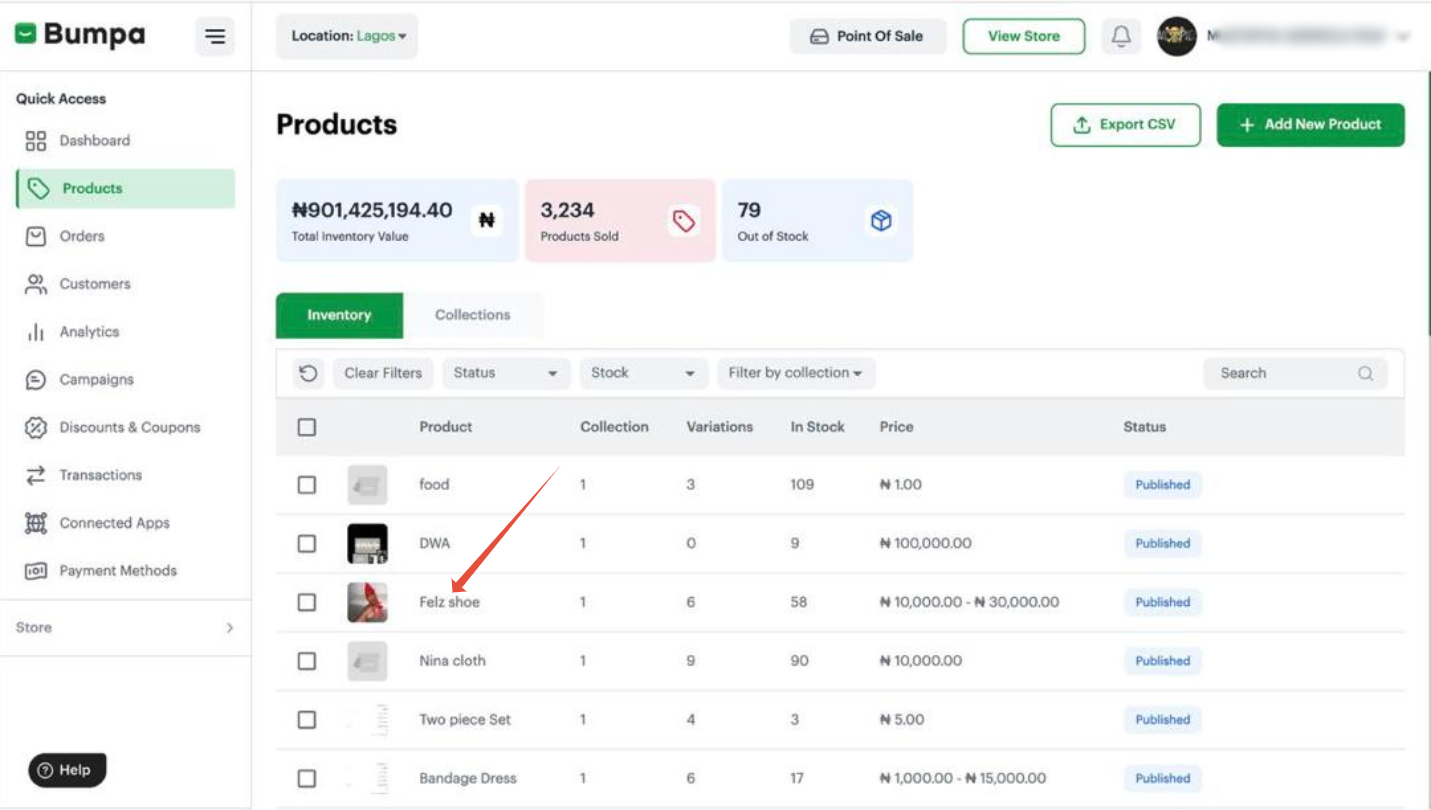This screenshot has width=1431, height=810.
Task: Click the Analytics bar chart icon
Action: tap(36, 332)
